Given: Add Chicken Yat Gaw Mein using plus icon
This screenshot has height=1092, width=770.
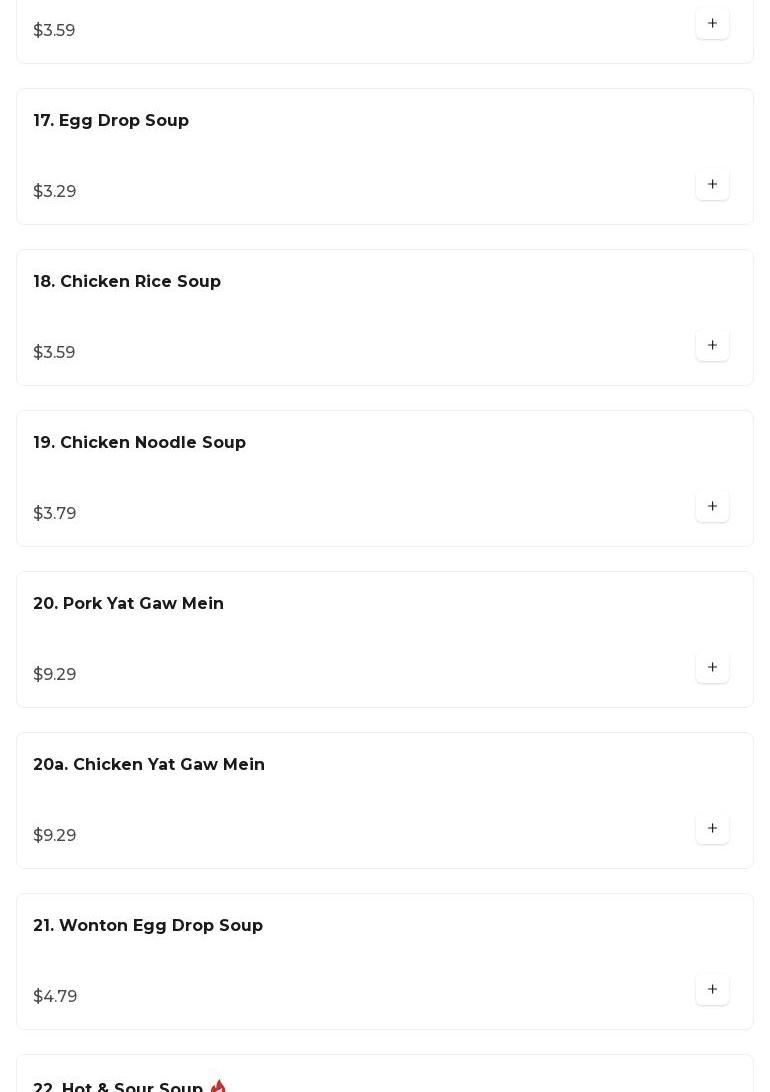Looking at the screenshot, I should click(x=712, y=829).
